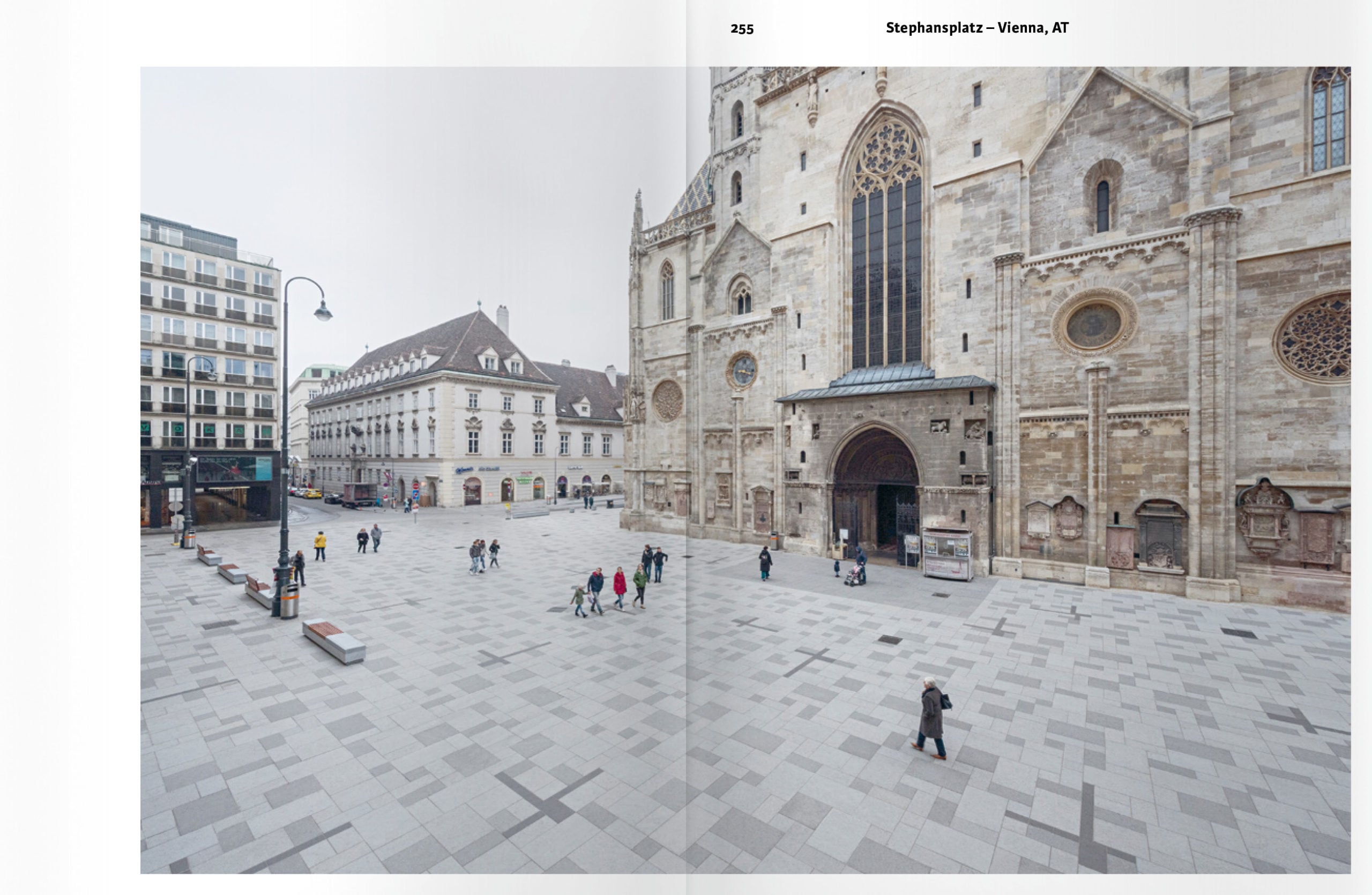Click the tall street lamp head
Viewport: 1372px width, 895px height.
tap(323, 312)
